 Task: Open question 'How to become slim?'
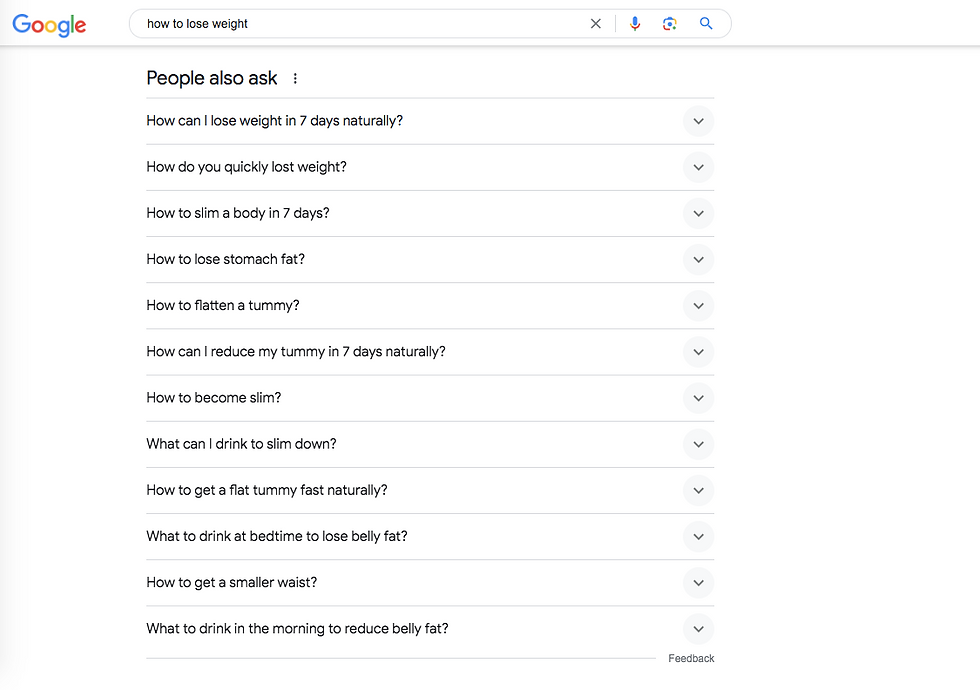214,398
